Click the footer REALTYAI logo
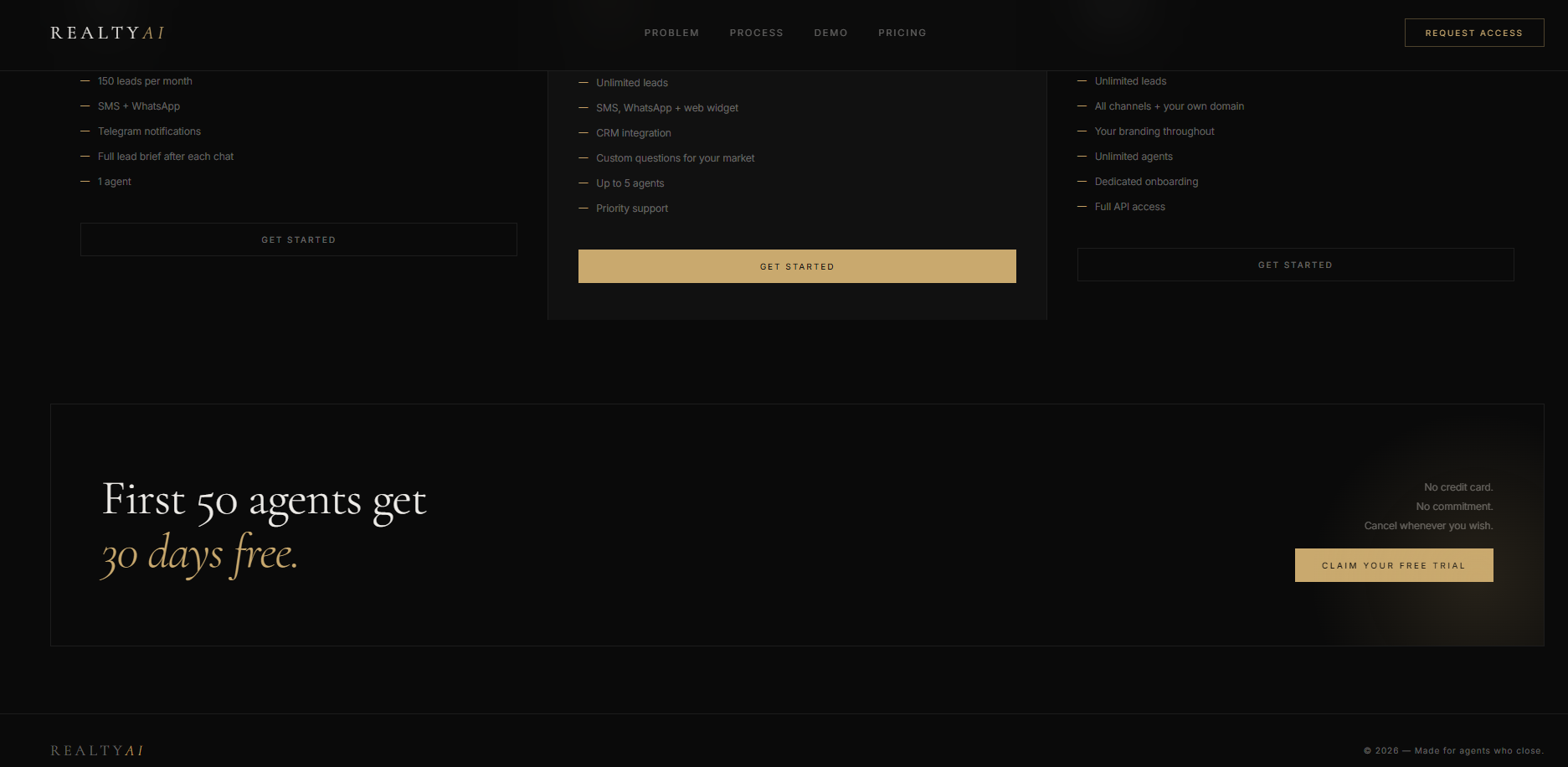 [x=97, y=750]
